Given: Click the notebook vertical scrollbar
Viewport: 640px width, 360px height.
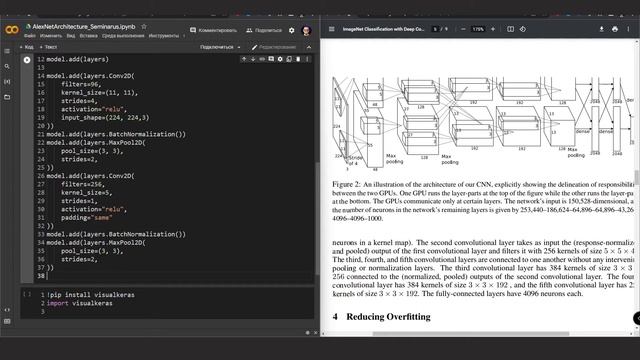Looking at the screenshot, I should click(x=317, y=218).
